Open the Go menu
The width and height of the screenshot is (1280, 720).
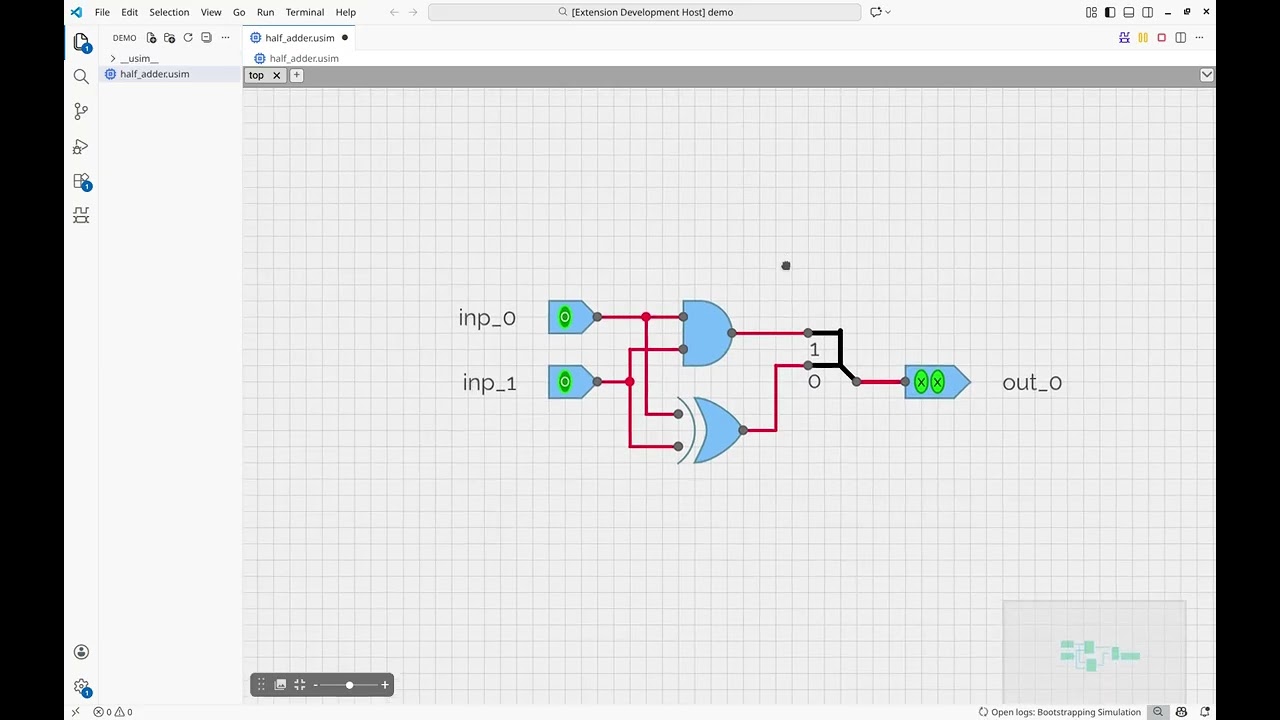[239, 12]
